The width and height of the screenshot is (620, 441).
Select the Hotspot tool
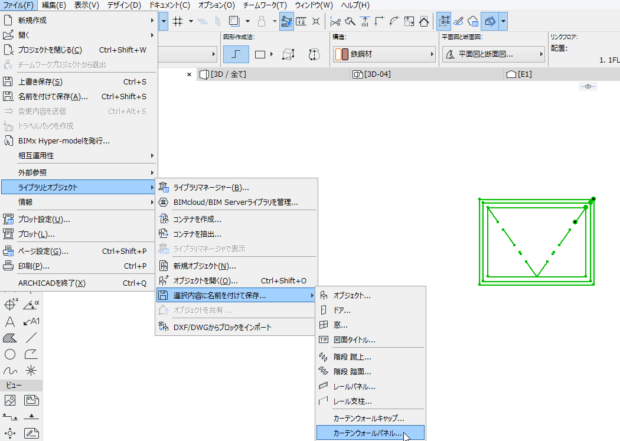point(31,371)
